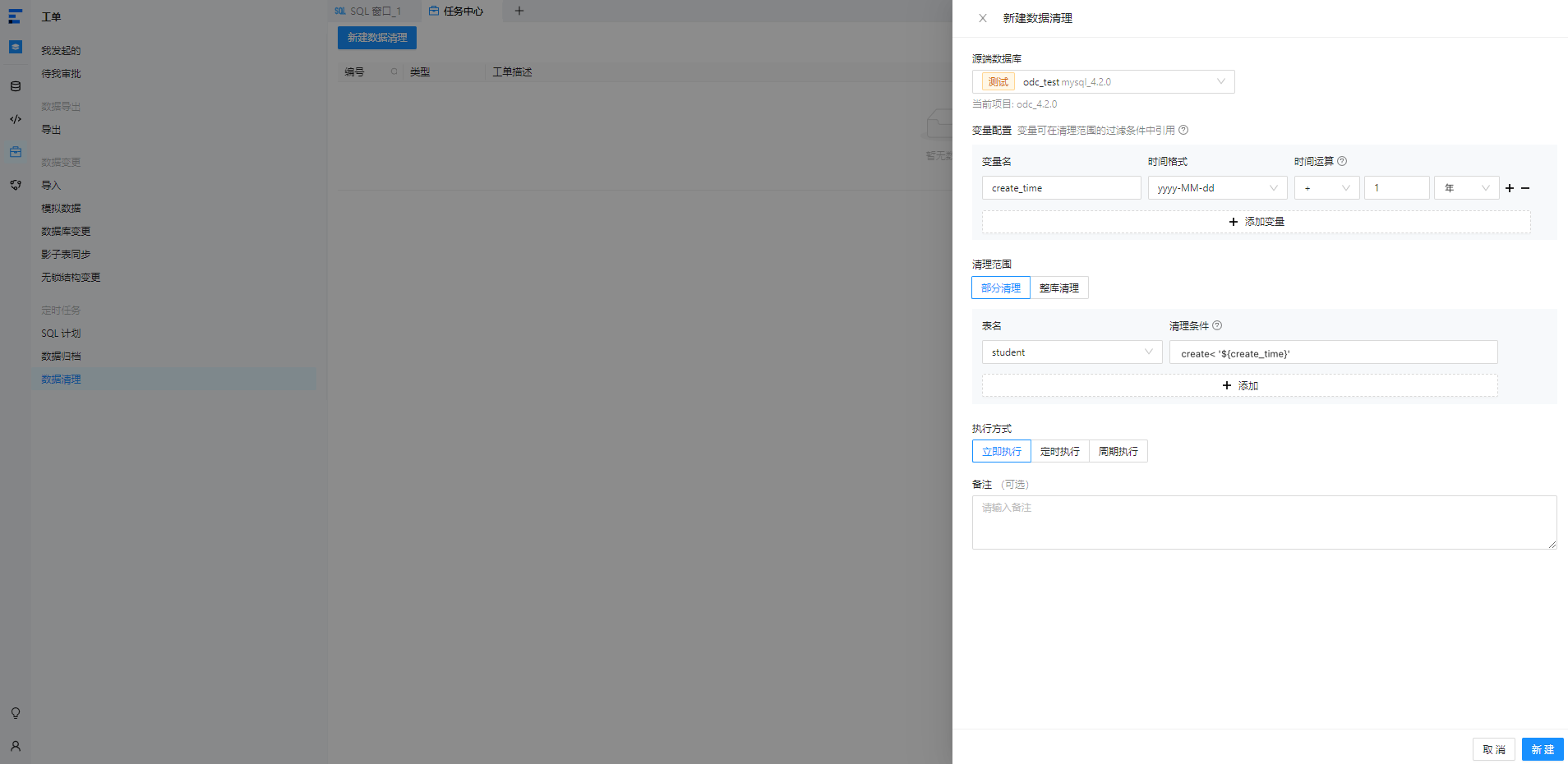Image resolution: width=1568 pixels, height=764 pixels.
Task: Select 整库清理 clean scope option
Action: 1059,288
